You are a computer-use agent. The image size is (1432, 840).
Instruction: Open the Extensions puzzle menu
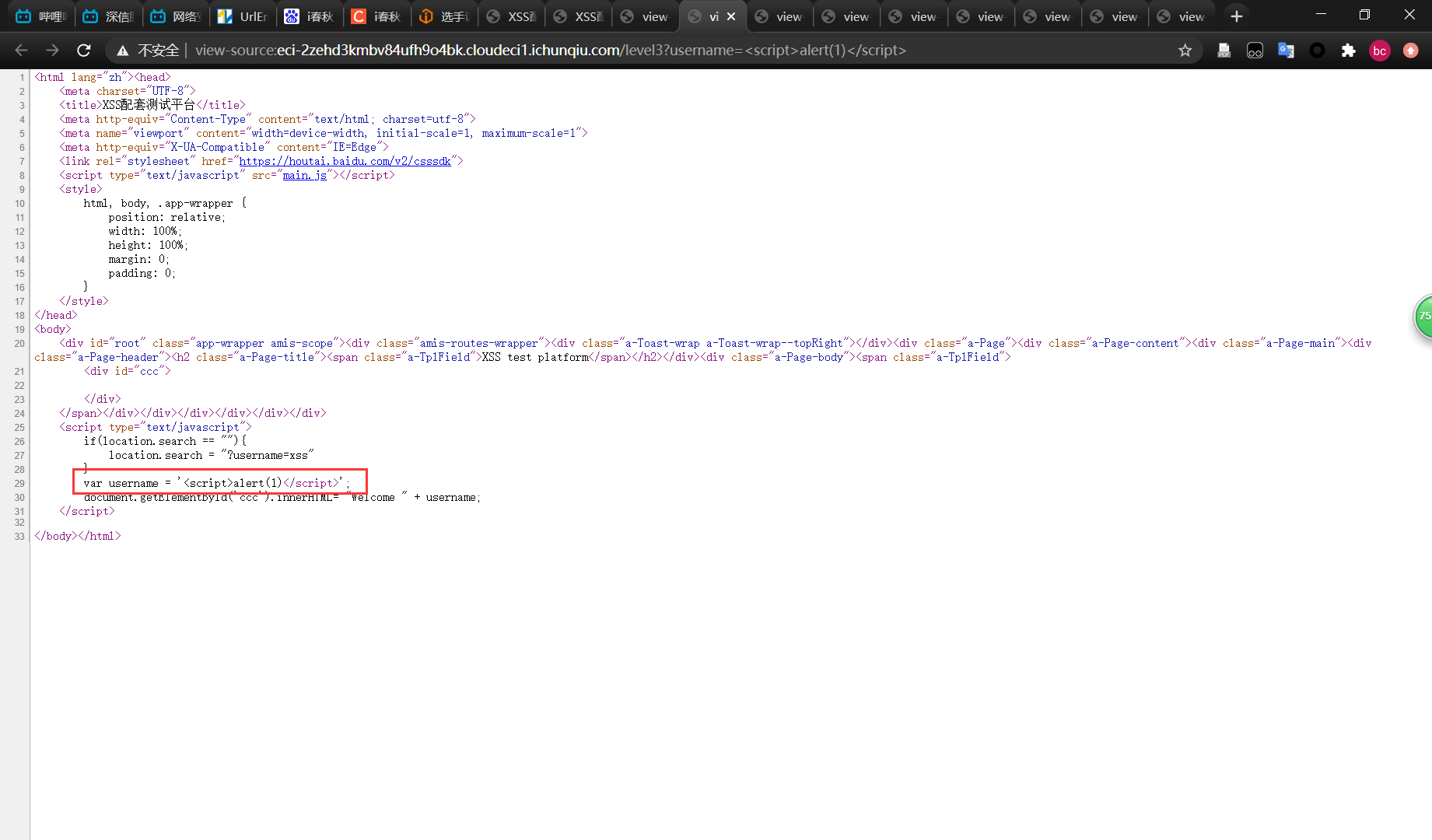(x=1348, y=51)
